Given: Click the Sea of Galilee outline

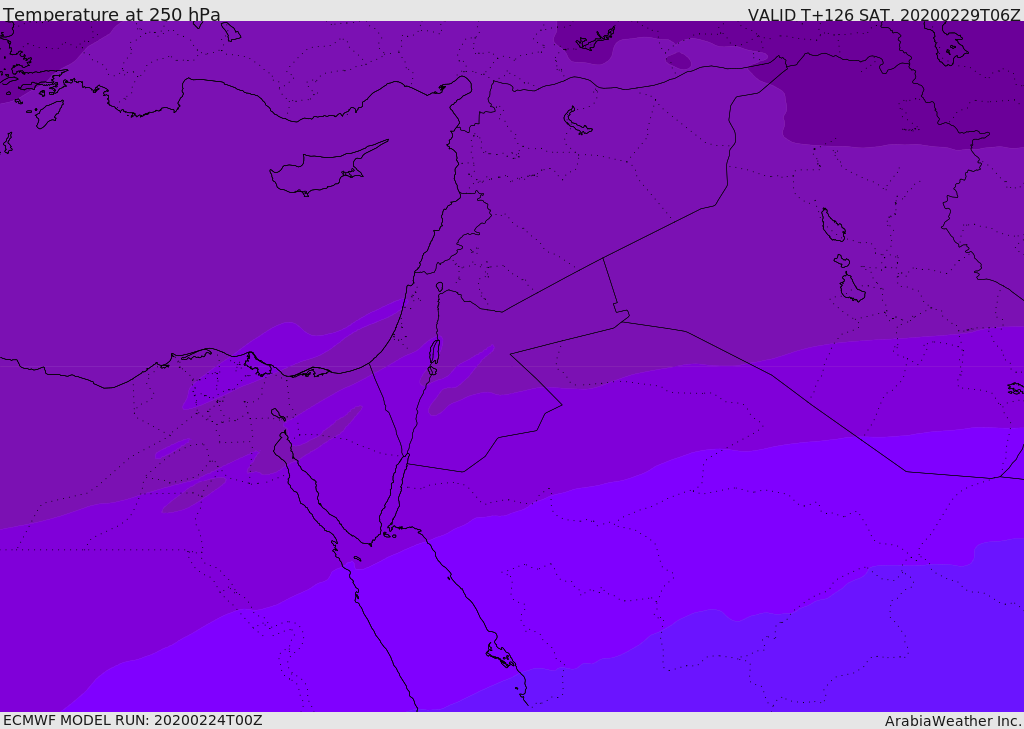Looking at the screenshot, I should tap(439, 287).
